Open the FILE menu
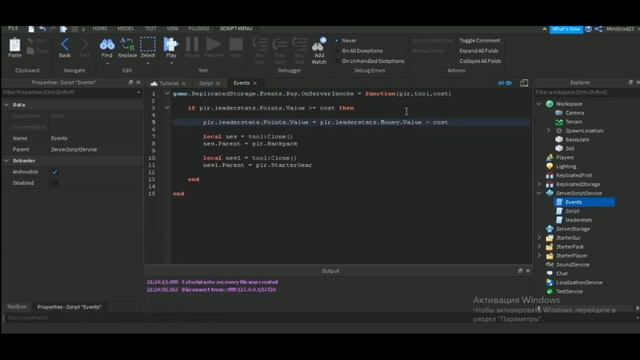 point(13,29)
